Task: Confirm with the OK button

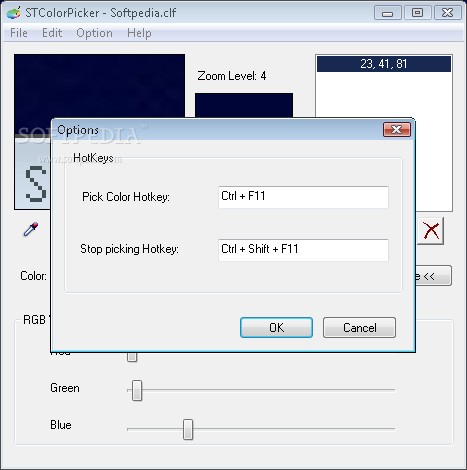Action: (x=276, y=328)
